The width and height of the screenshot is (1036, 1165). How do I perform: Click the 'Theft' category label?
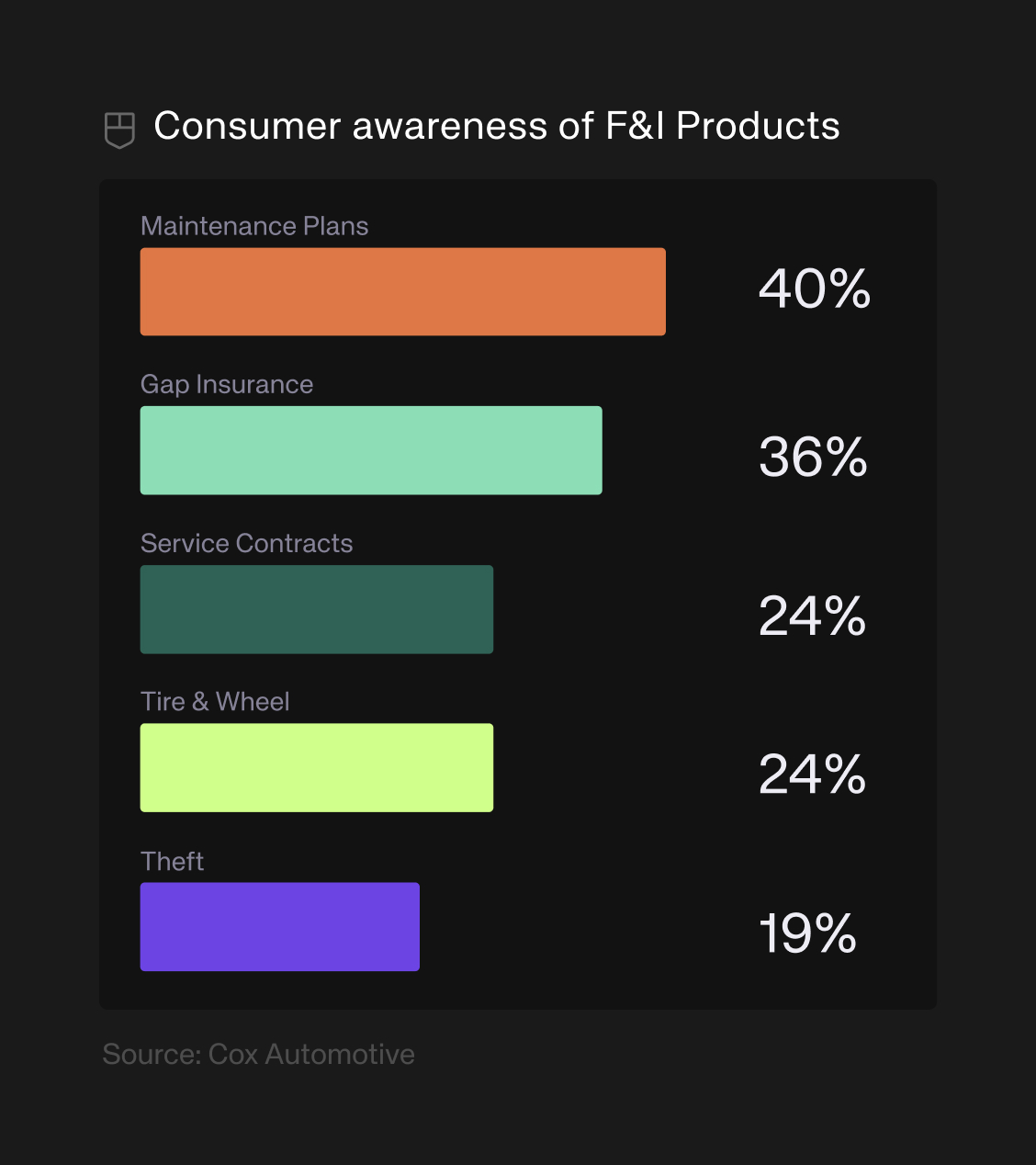coord(172,861)
